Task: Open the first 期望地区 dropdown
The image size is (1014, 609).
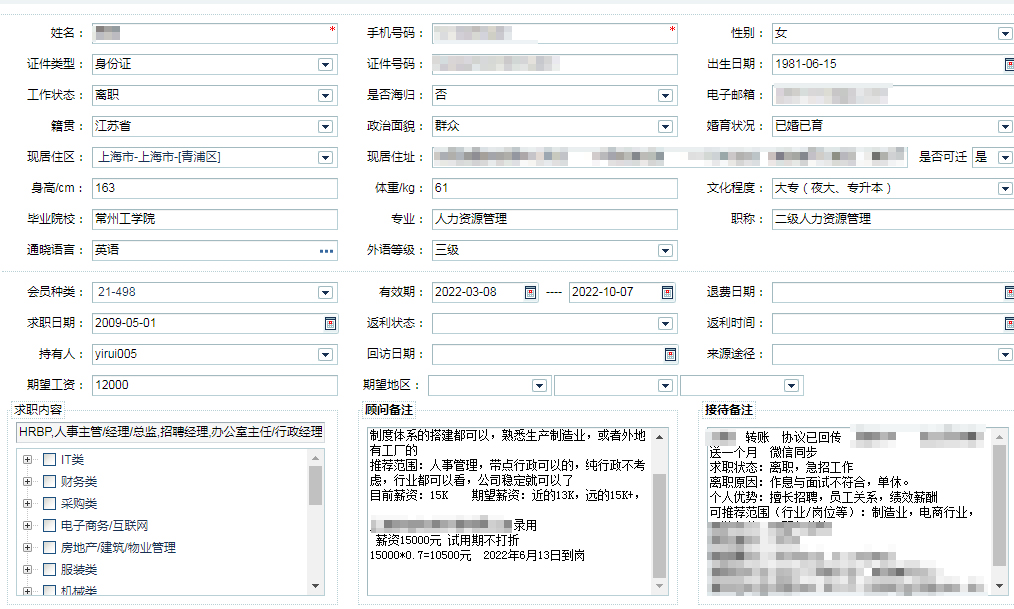Action: (539, 386)
